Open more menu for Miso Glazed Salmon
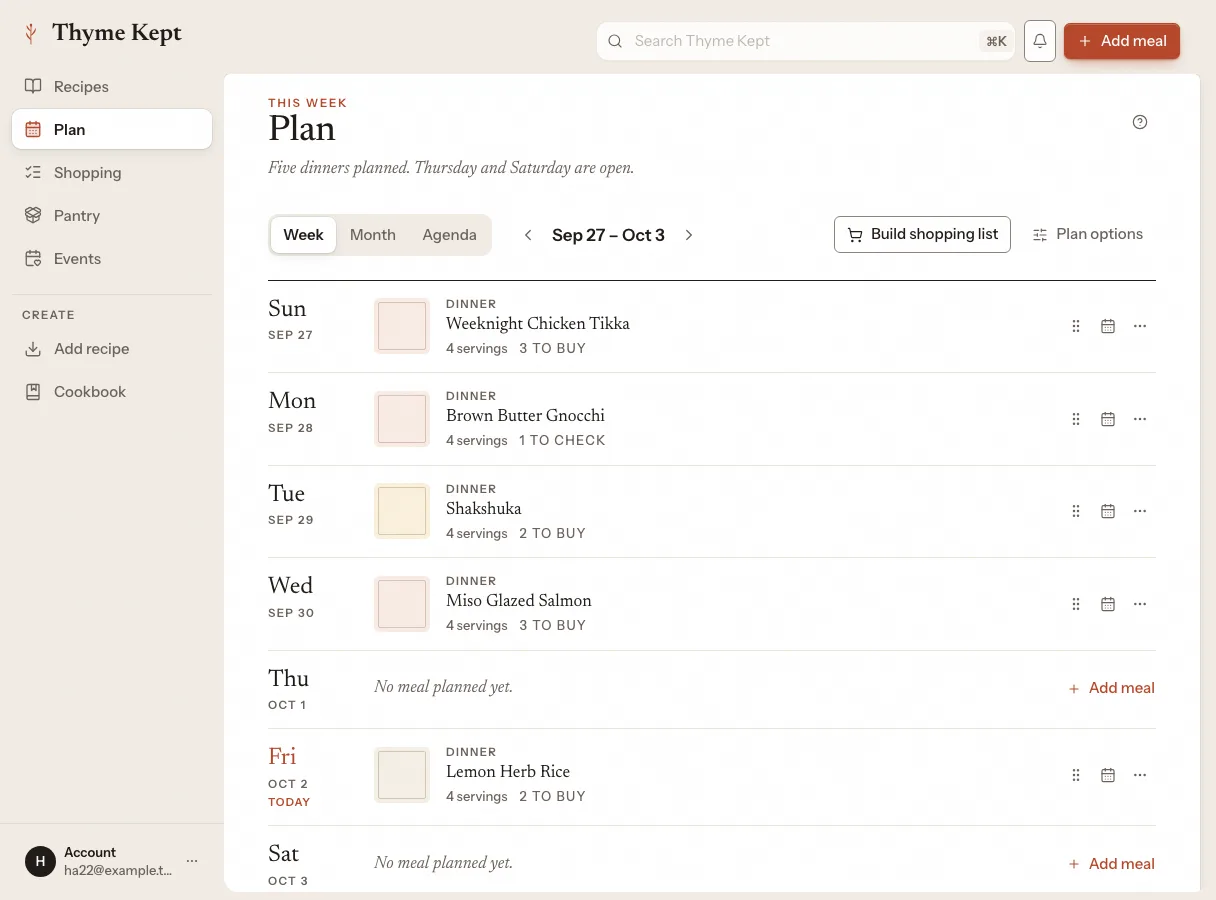 pos(1140,604)
